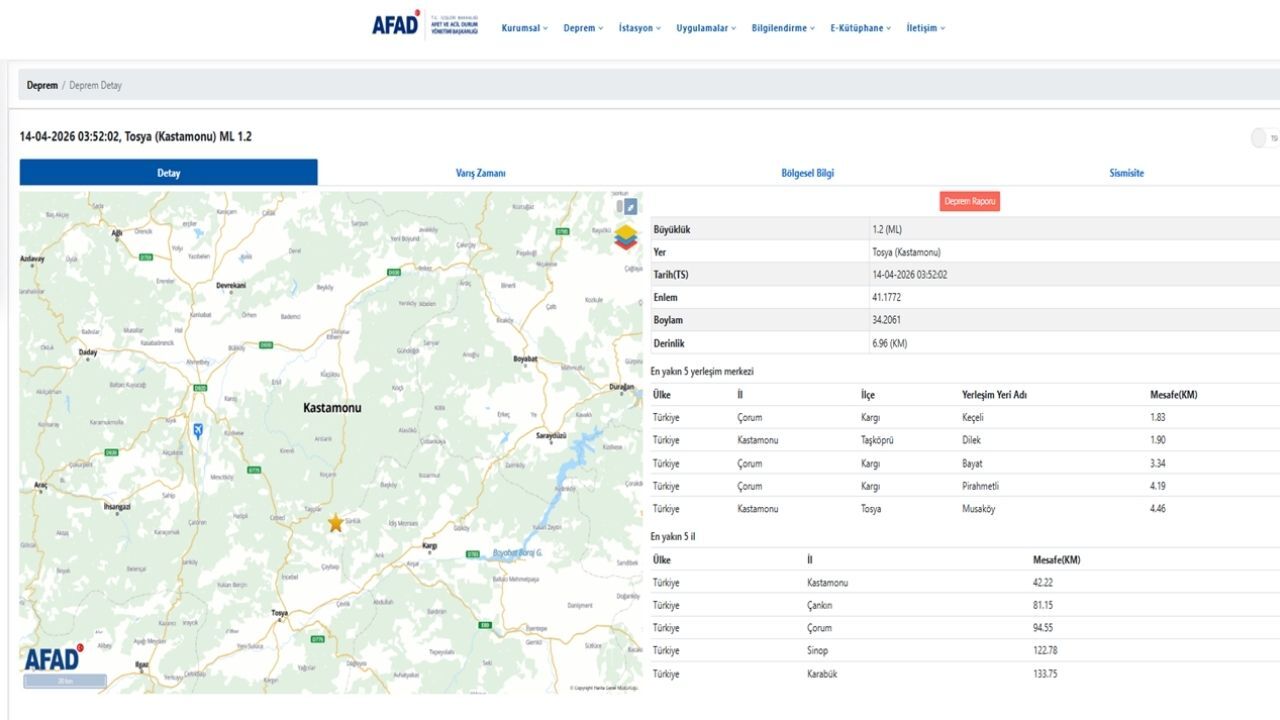
Task: Click the airport icon on the map
Action: pyautogui.click(x=198, y=430)
